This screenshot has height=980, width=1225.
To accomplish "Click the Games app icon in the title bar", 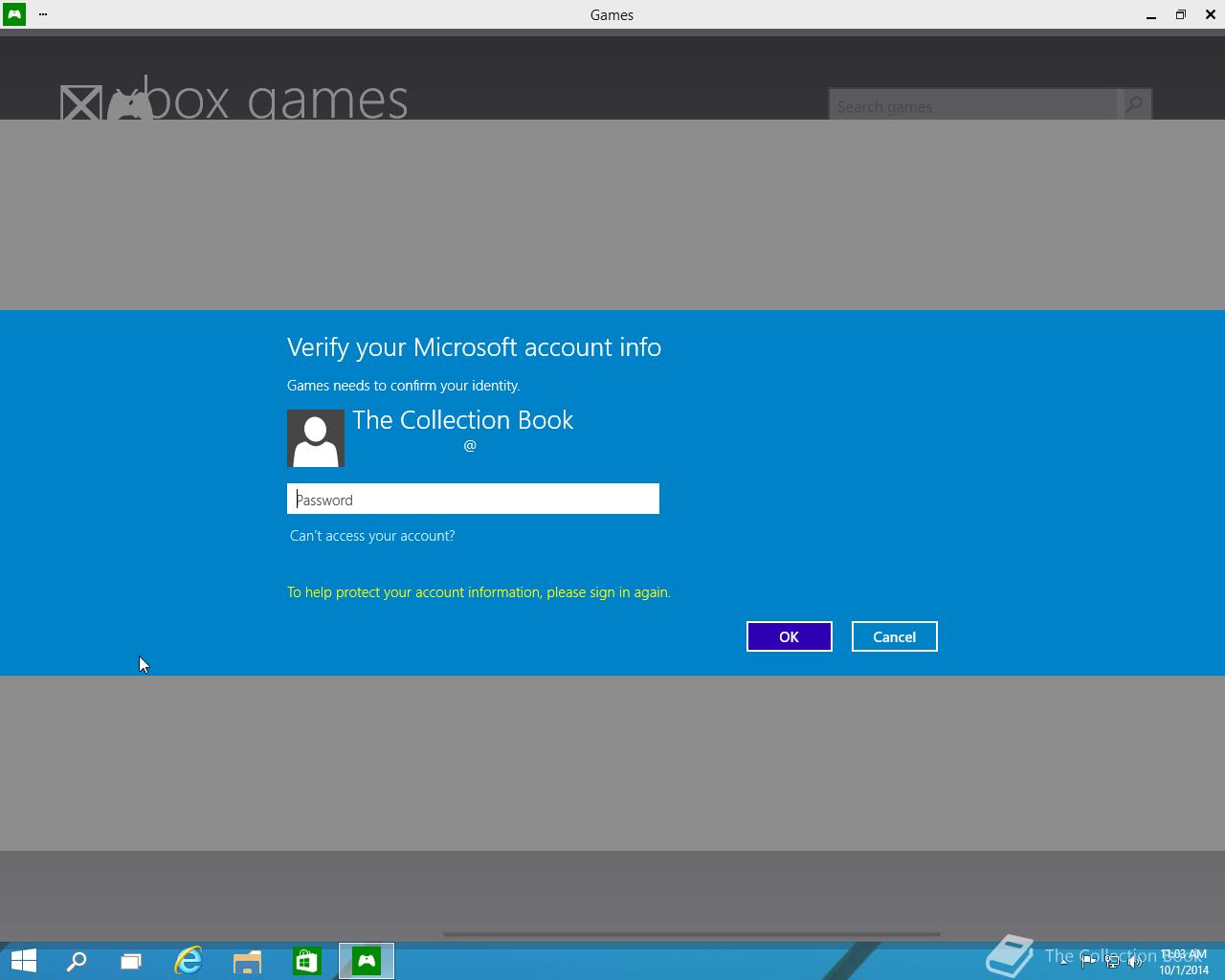I will coord(14,14).
